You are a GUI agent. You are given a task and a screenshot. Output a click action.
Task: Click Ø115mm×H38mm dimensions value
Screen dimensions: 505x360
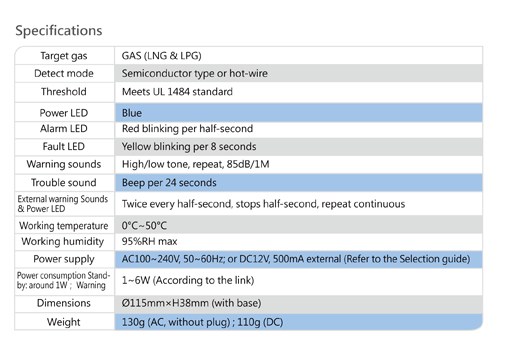click(191, 303)
